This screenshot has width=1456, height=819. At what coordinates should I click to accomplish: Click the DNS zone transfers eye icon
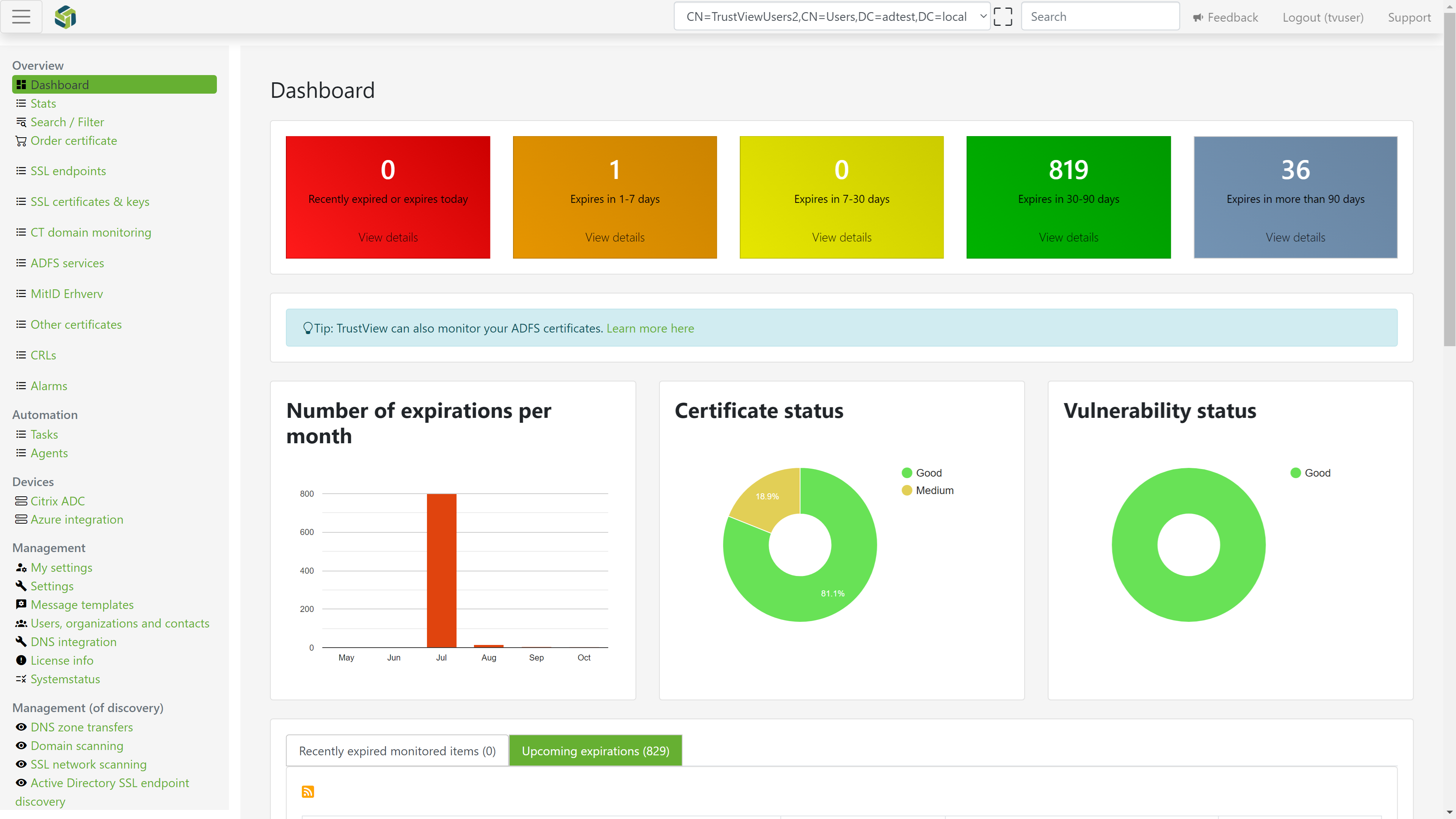22,727
